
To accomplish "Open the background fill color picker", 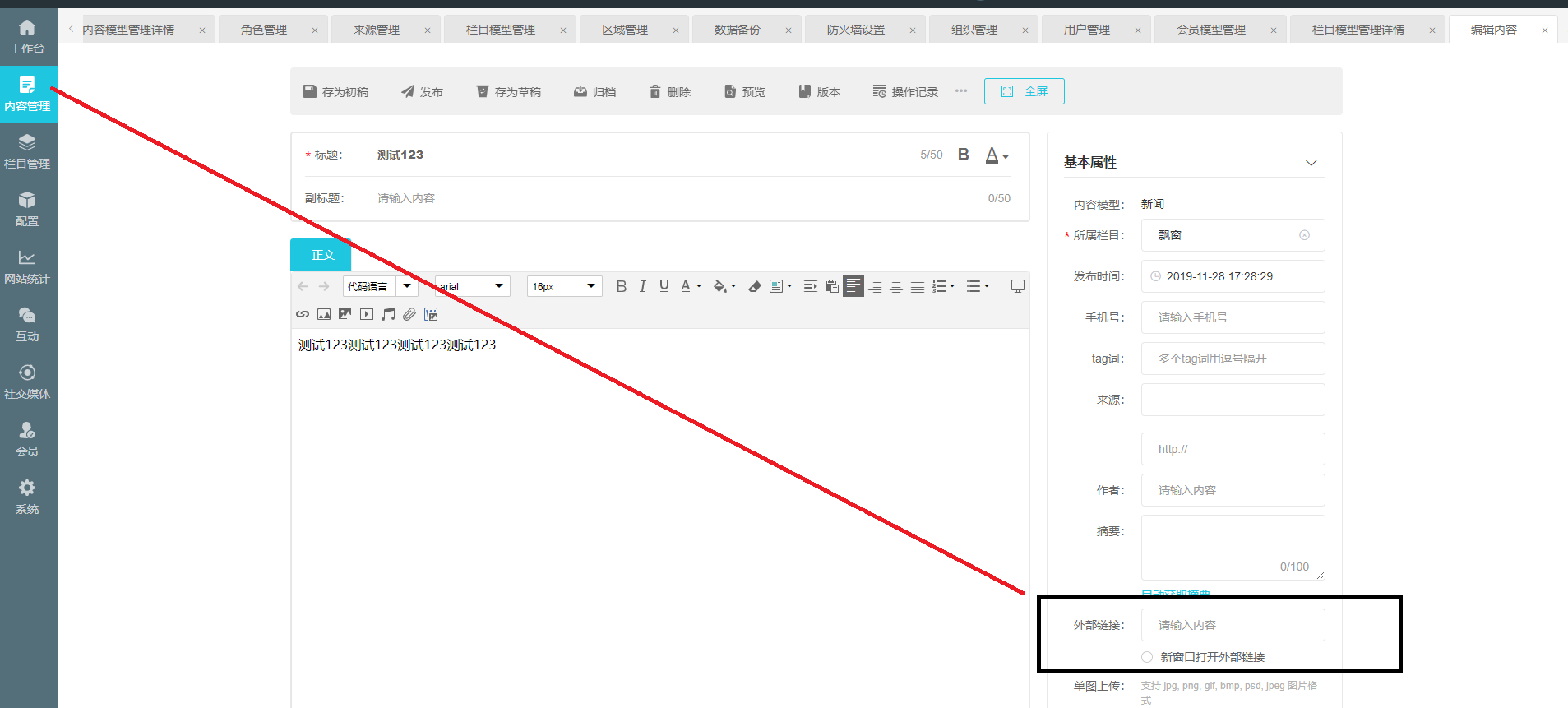I will tap(724, 286).
